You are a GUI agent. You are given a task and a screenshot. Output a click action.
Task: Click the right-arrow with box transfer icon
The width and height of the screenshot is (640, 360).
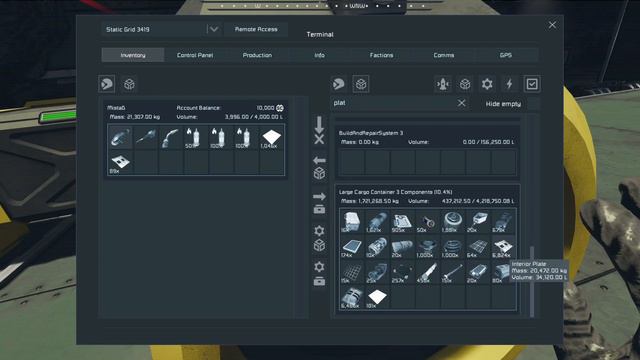coord(319,203)
